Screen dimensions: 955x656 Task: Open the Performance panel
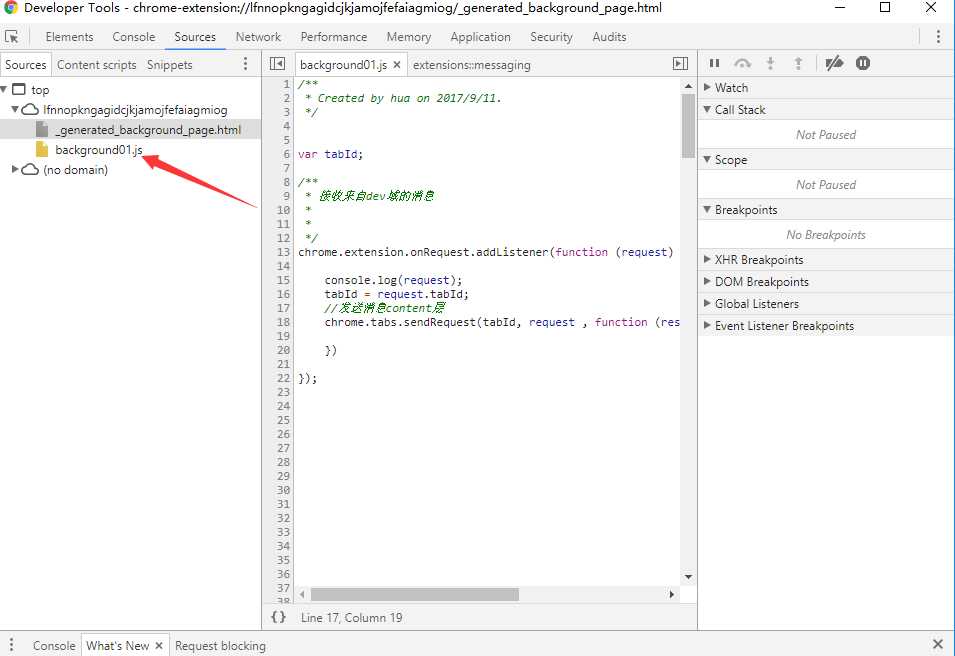(x=334, y=37)
